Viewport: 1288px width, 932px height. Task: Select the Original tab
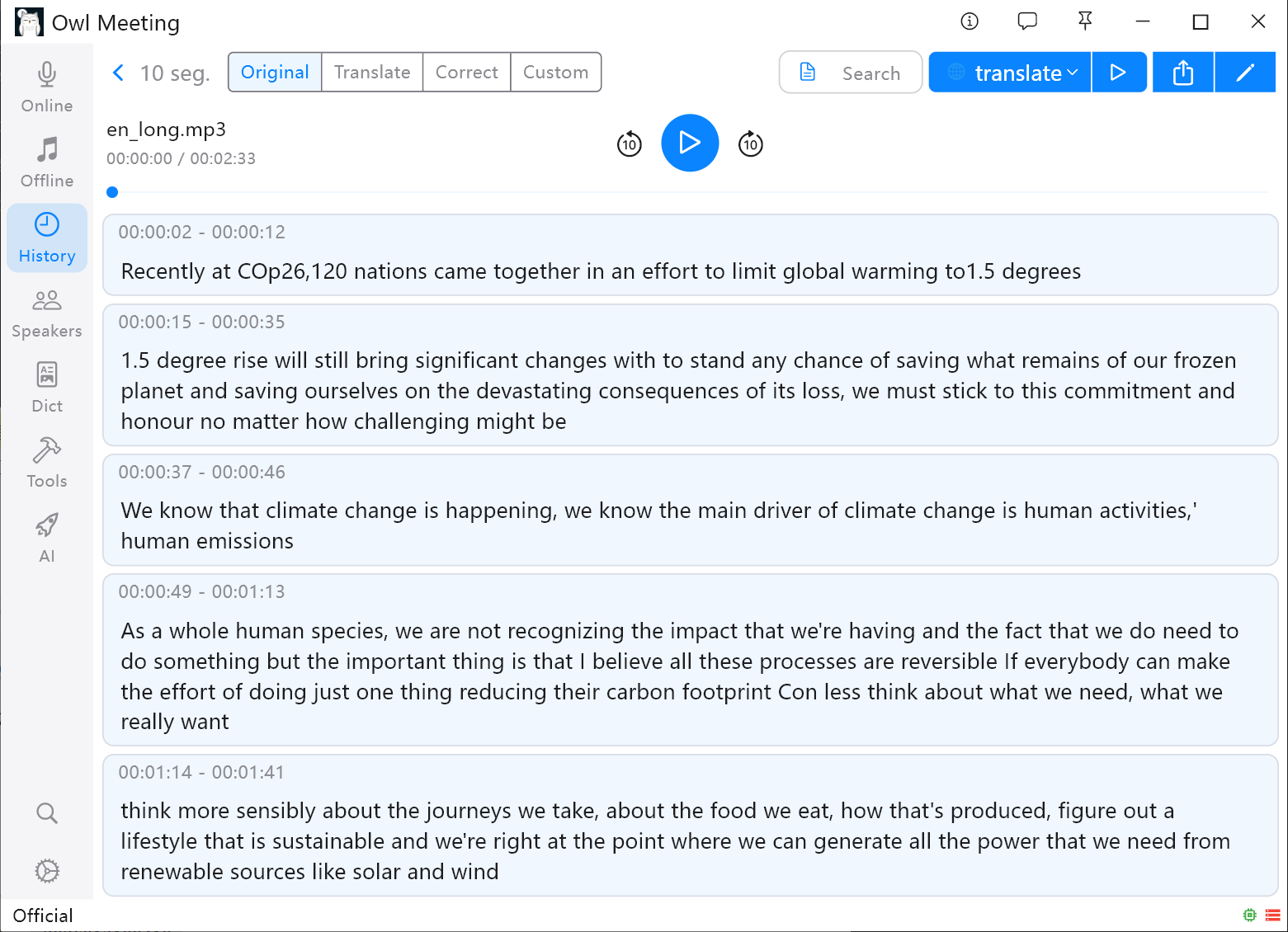point(274,72)
